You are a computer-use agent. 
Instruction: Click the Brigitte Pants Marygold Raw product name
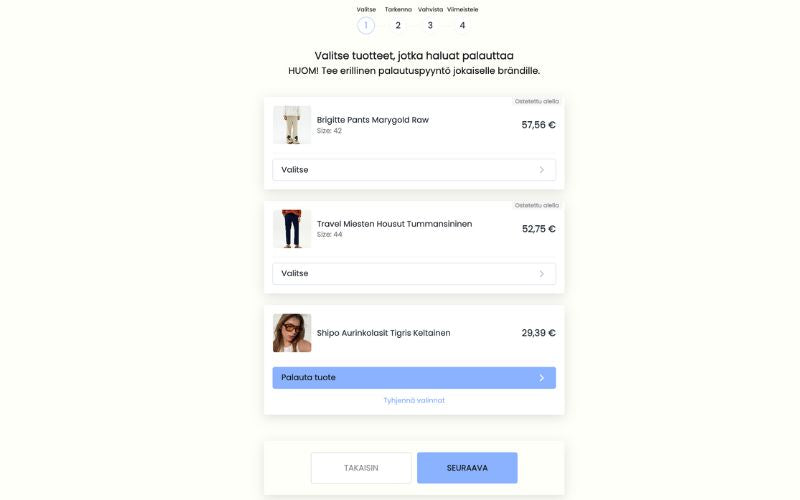click(x=372, y=120)
